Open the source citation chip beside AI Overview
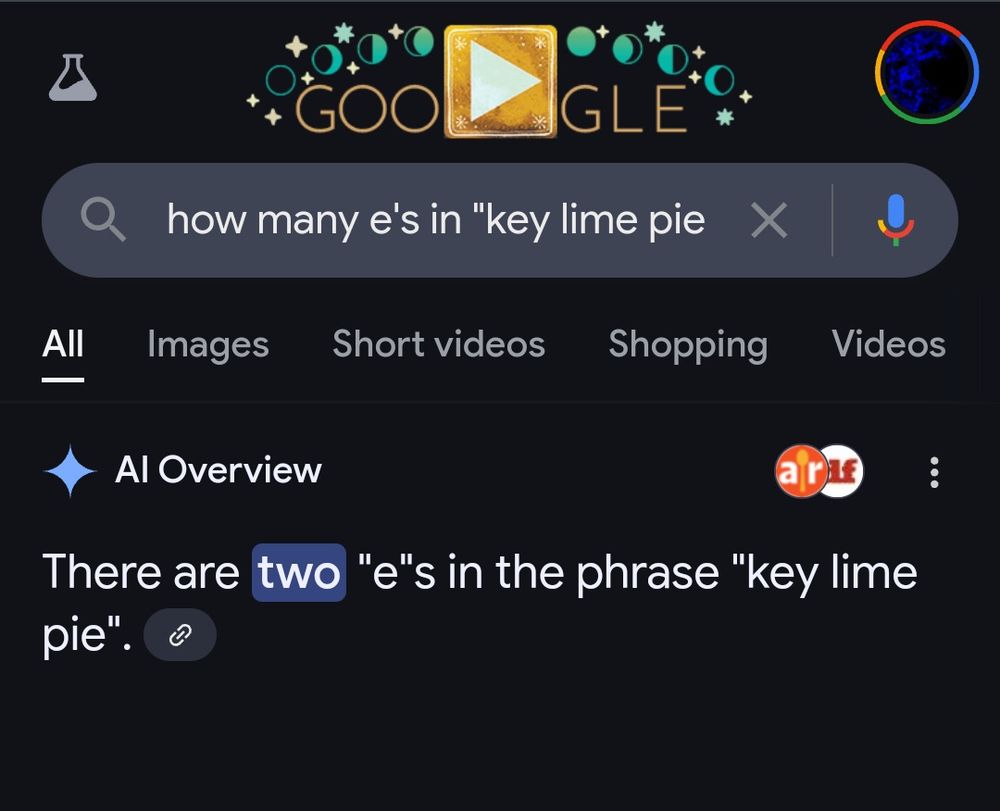Screen dimensions: 1000x811 [819, 470]
